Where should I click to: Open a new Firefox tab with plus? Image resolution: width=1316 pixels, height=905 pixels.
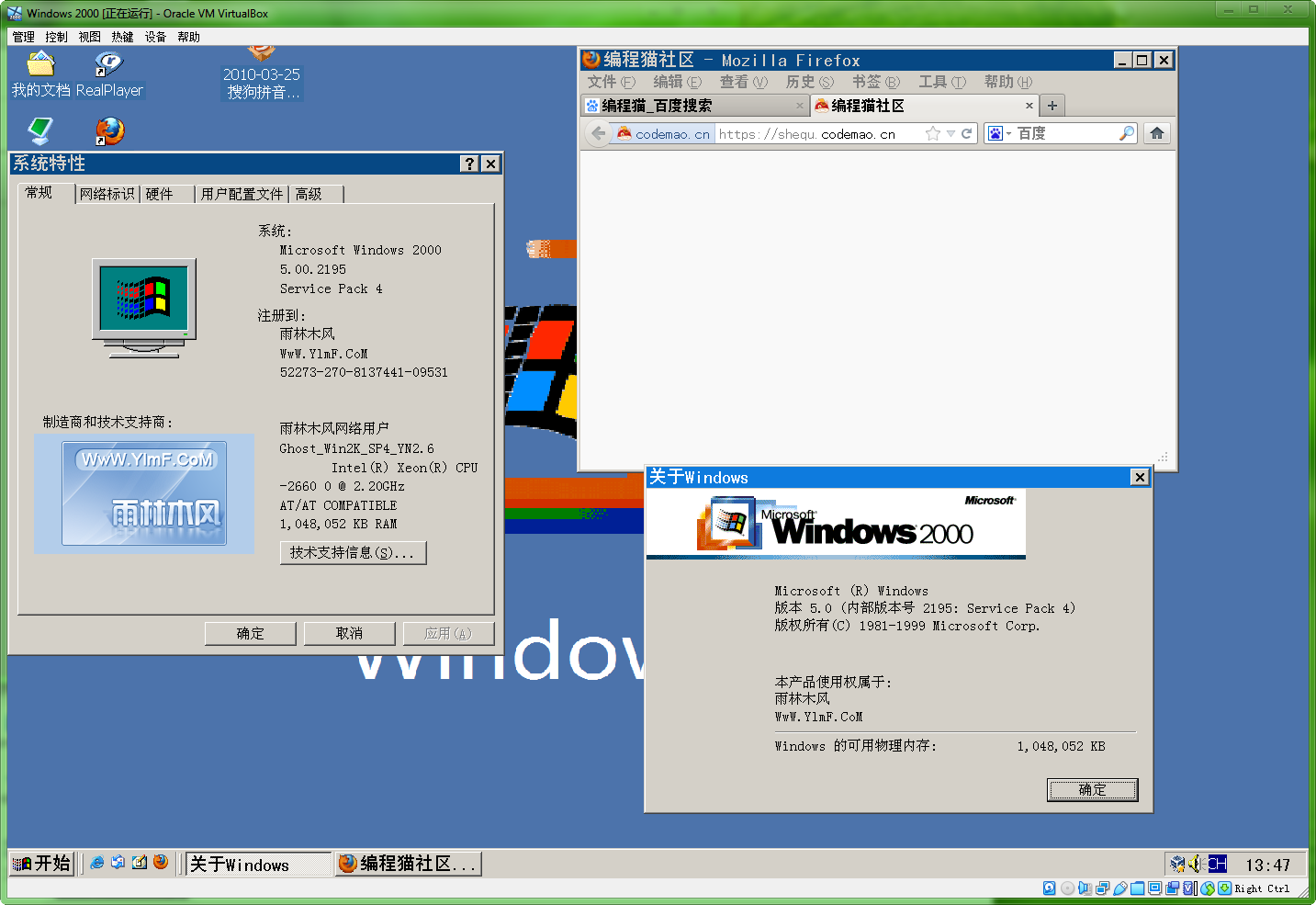tap(1052, 106)
